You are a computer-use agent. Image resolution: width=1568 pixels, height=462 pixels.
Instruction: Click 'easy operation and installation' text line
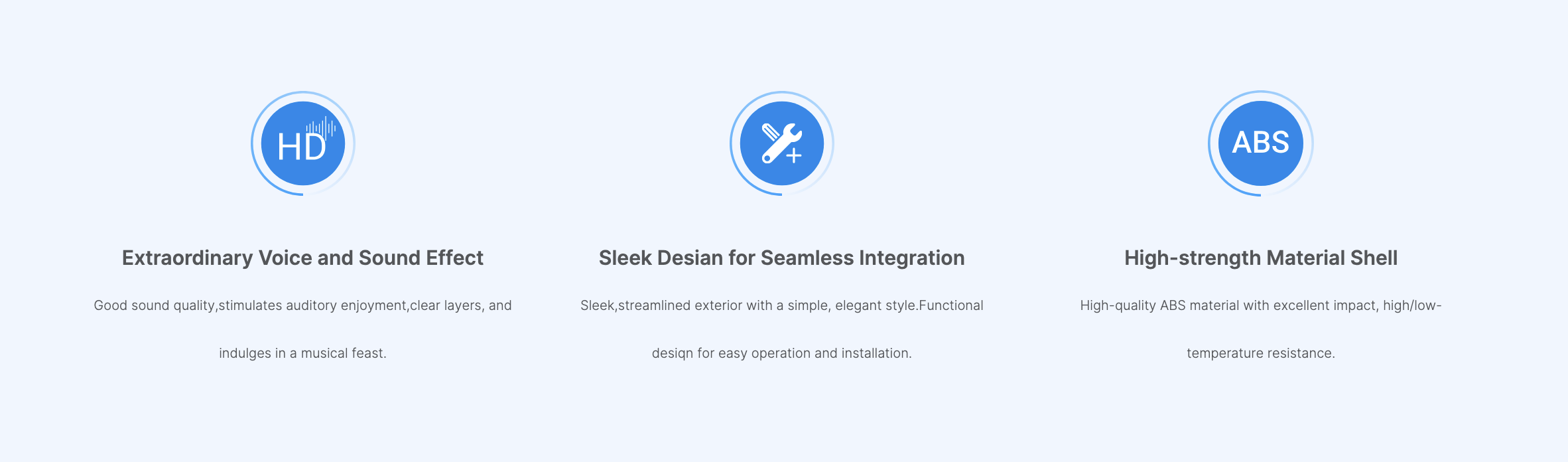coord(781,353)
